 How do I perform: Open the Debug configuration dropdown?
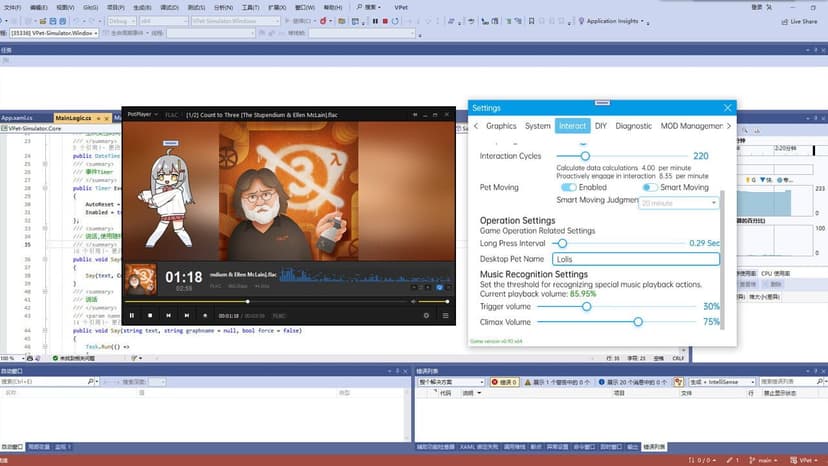[121, 21]
